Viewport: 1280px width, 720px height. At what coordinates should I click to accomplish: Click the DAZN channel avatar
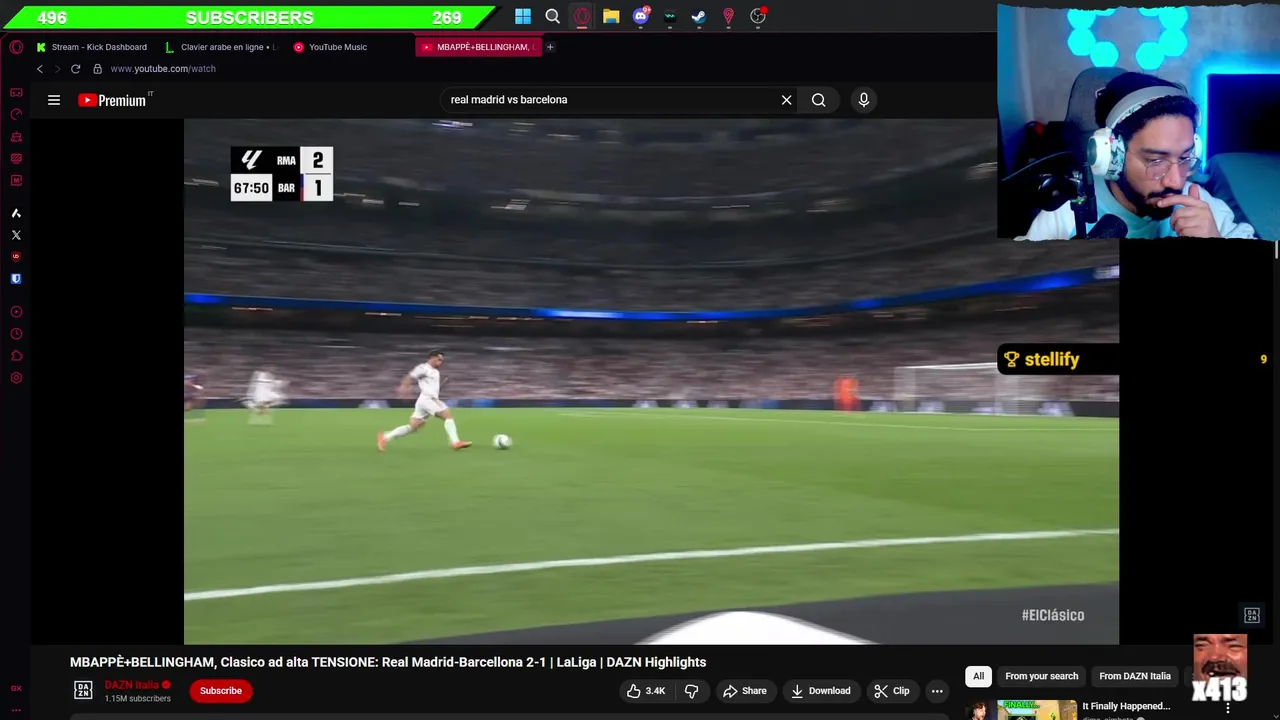click(83, 690)
